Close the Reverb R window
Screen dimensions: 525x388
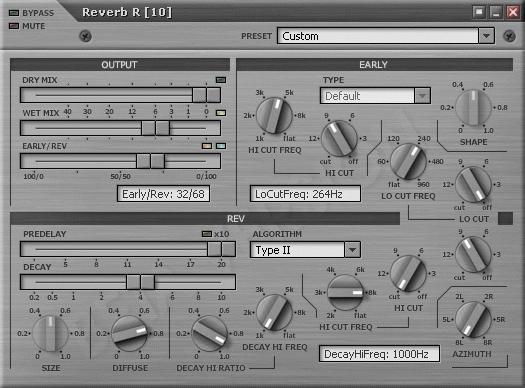513,12
